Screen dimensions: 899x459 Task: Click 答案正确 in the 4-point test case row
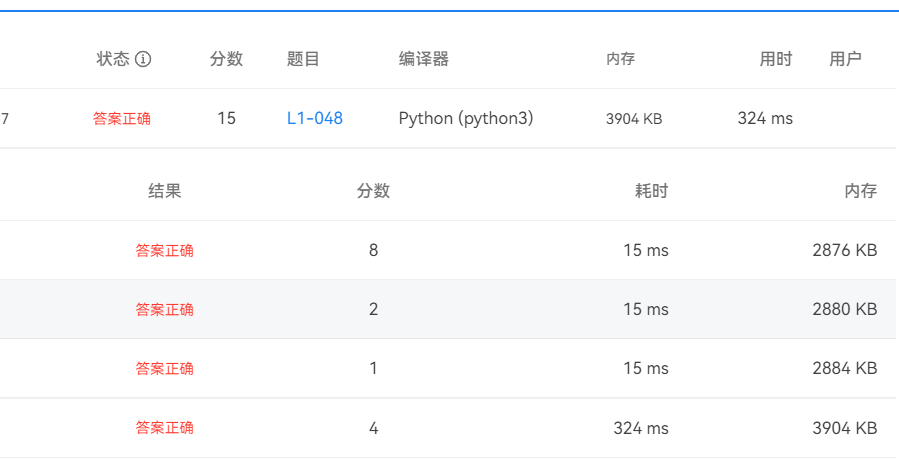click(x=165, y=427)
